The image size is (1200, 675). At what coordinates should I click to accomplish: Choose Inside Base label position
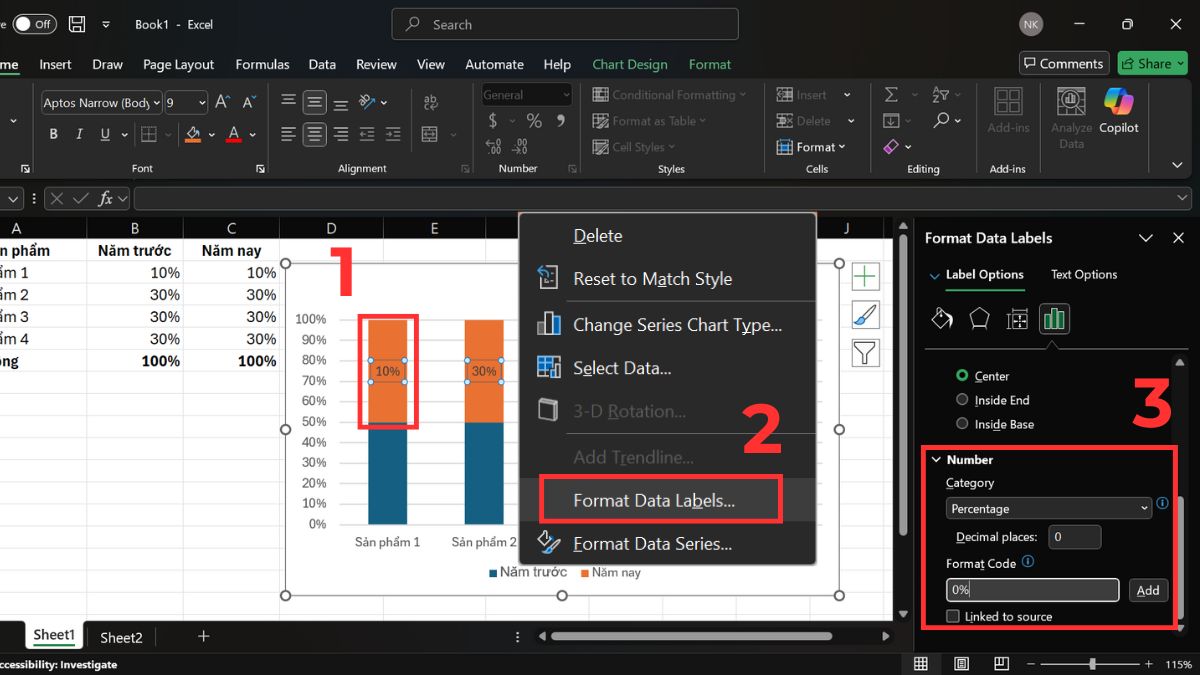pyautogui.click(x=962, y=424)
